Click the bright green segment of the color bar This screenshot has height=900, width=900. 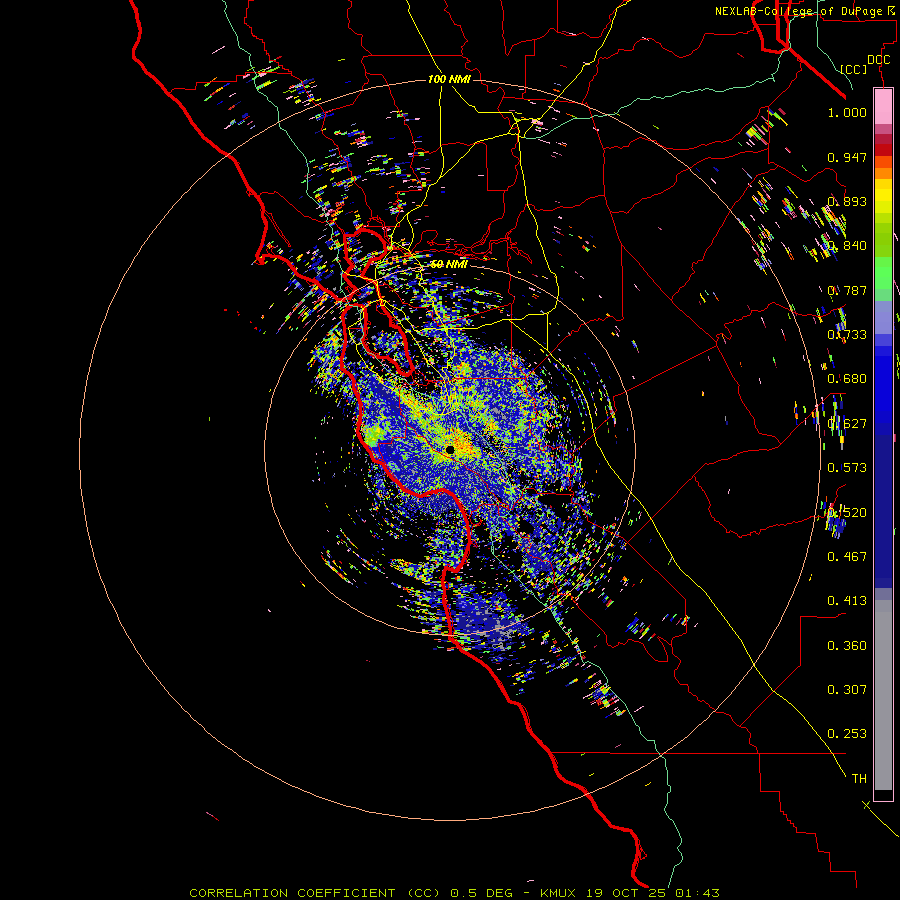click(x=883, y=273)
